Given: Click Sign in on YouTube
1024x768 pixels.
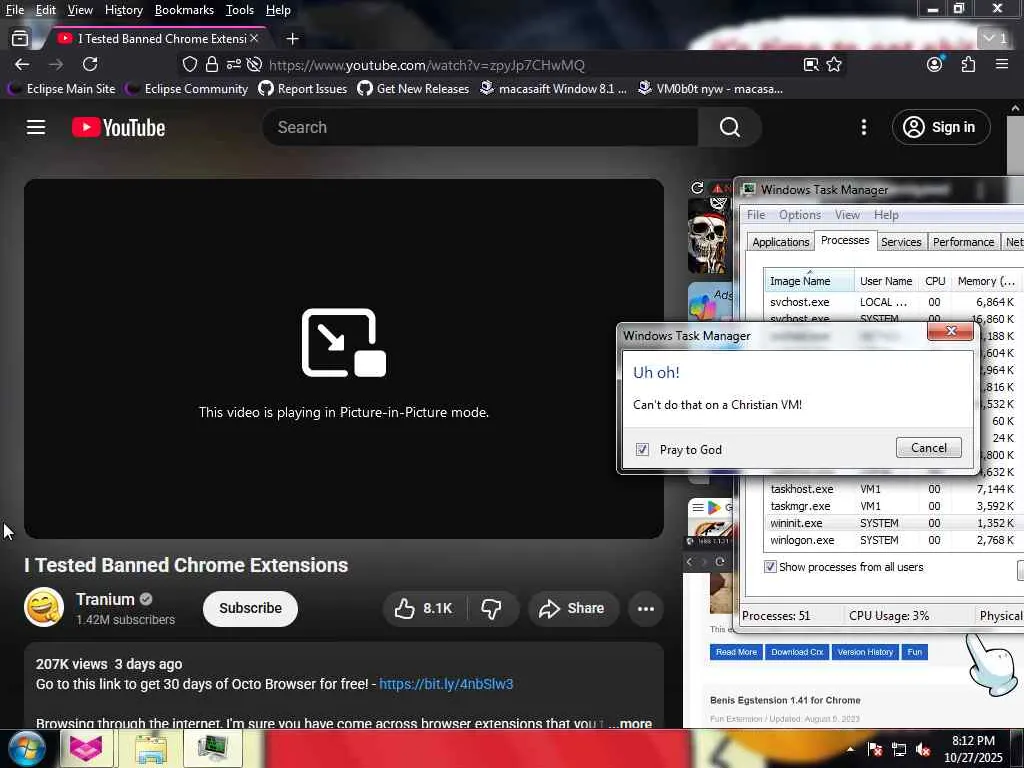Looking at the screenshot, I should (941, 127).
